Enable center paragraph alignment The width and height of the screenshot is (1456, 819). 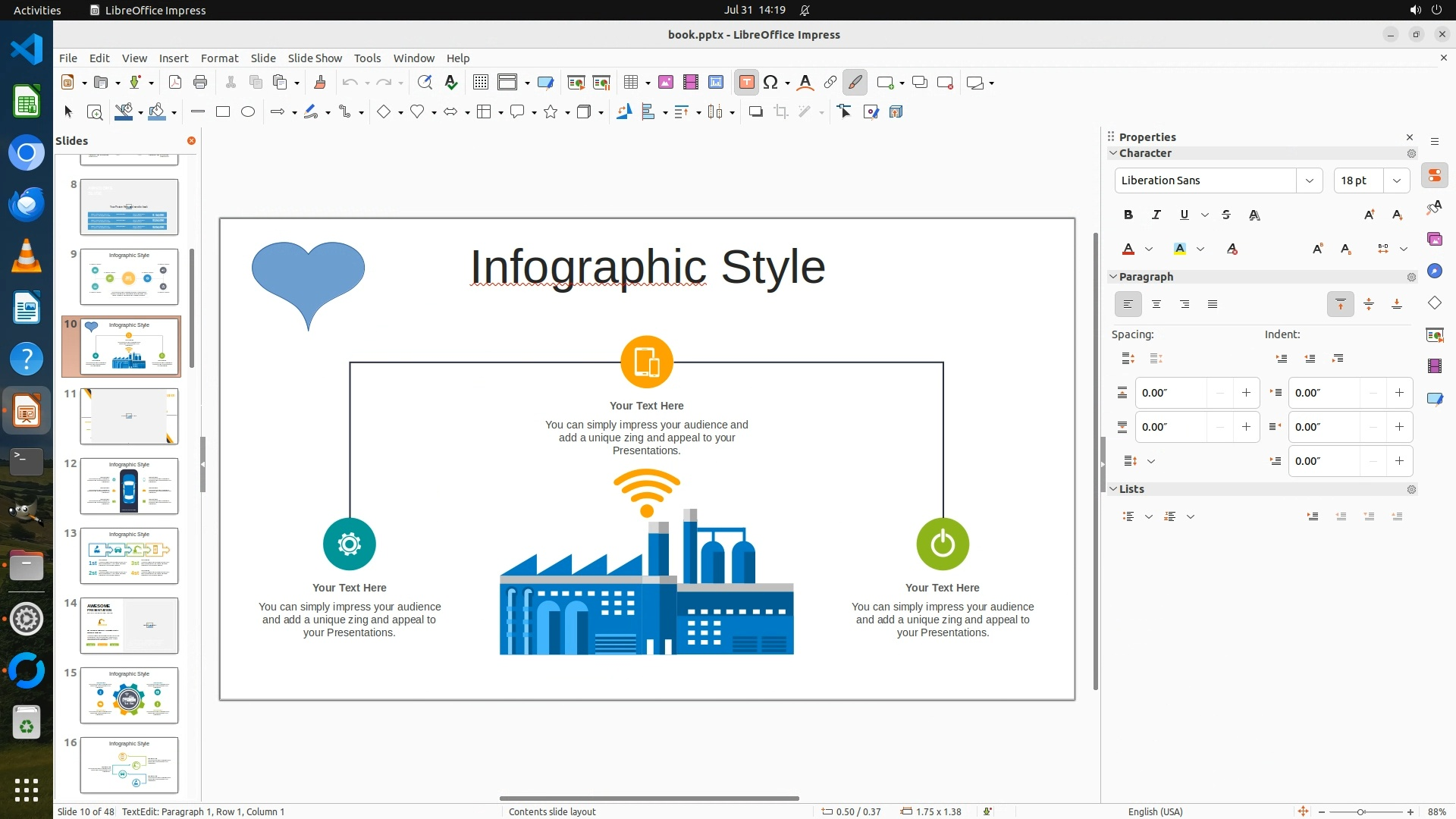pos(1156,305)
